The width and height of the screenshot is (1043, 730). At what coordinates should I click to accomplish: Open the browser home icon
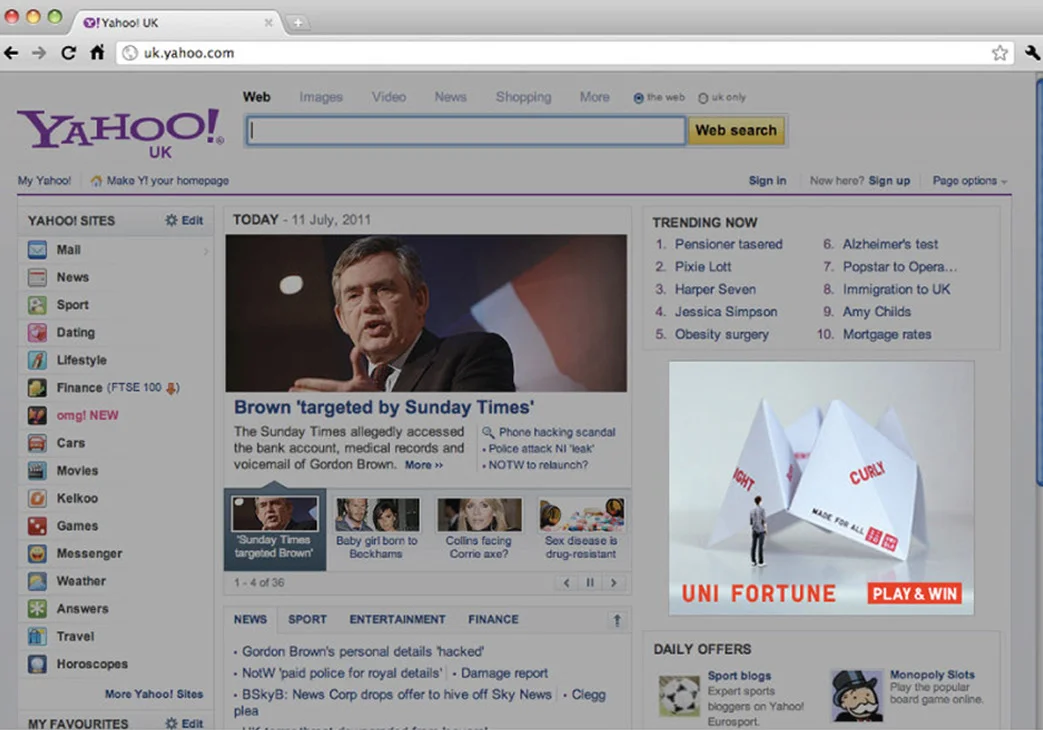(97, 53)
